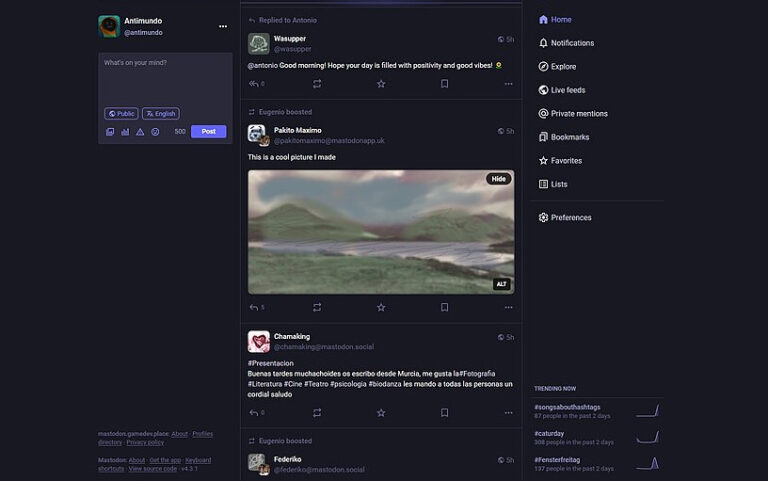
Task: Open Private mentions in sidebar
Action: pos(578,113)
